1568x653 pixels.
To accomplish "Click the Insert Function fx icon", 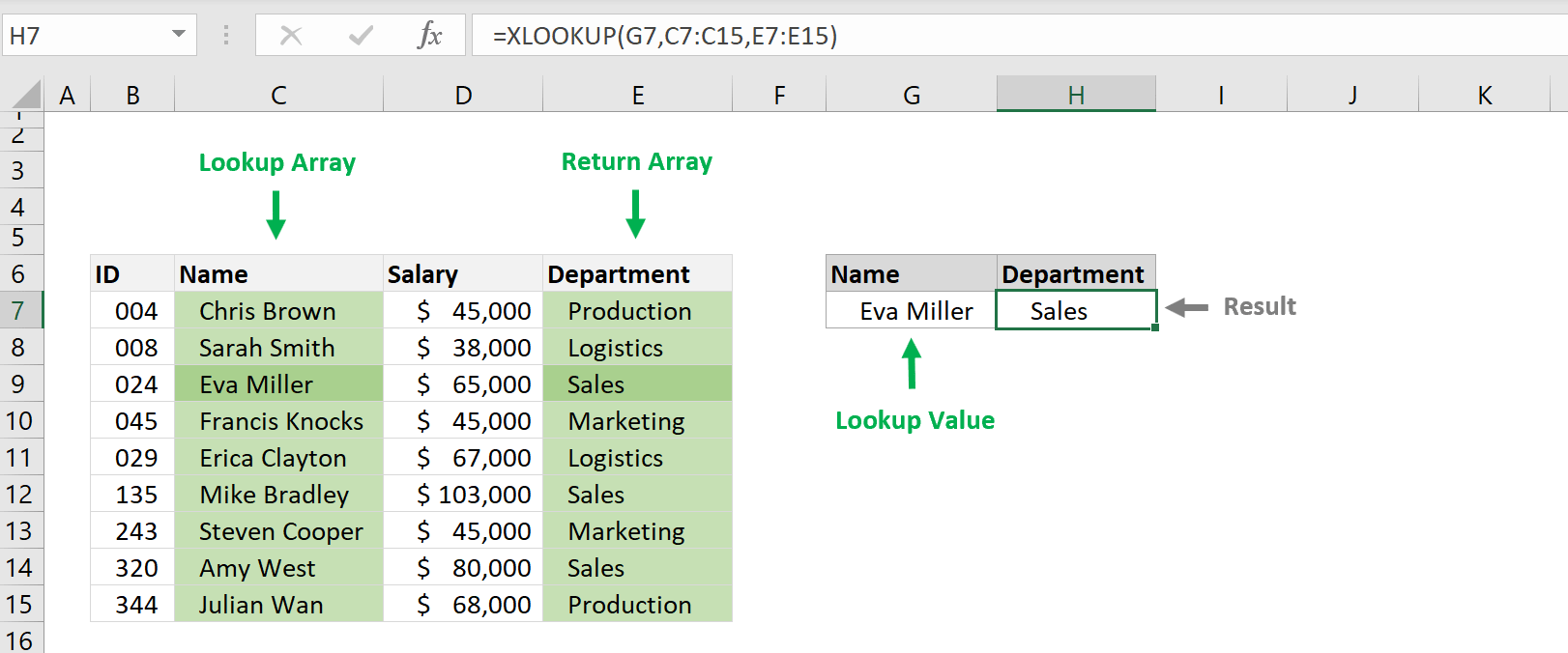I will (x=429, y=36).
